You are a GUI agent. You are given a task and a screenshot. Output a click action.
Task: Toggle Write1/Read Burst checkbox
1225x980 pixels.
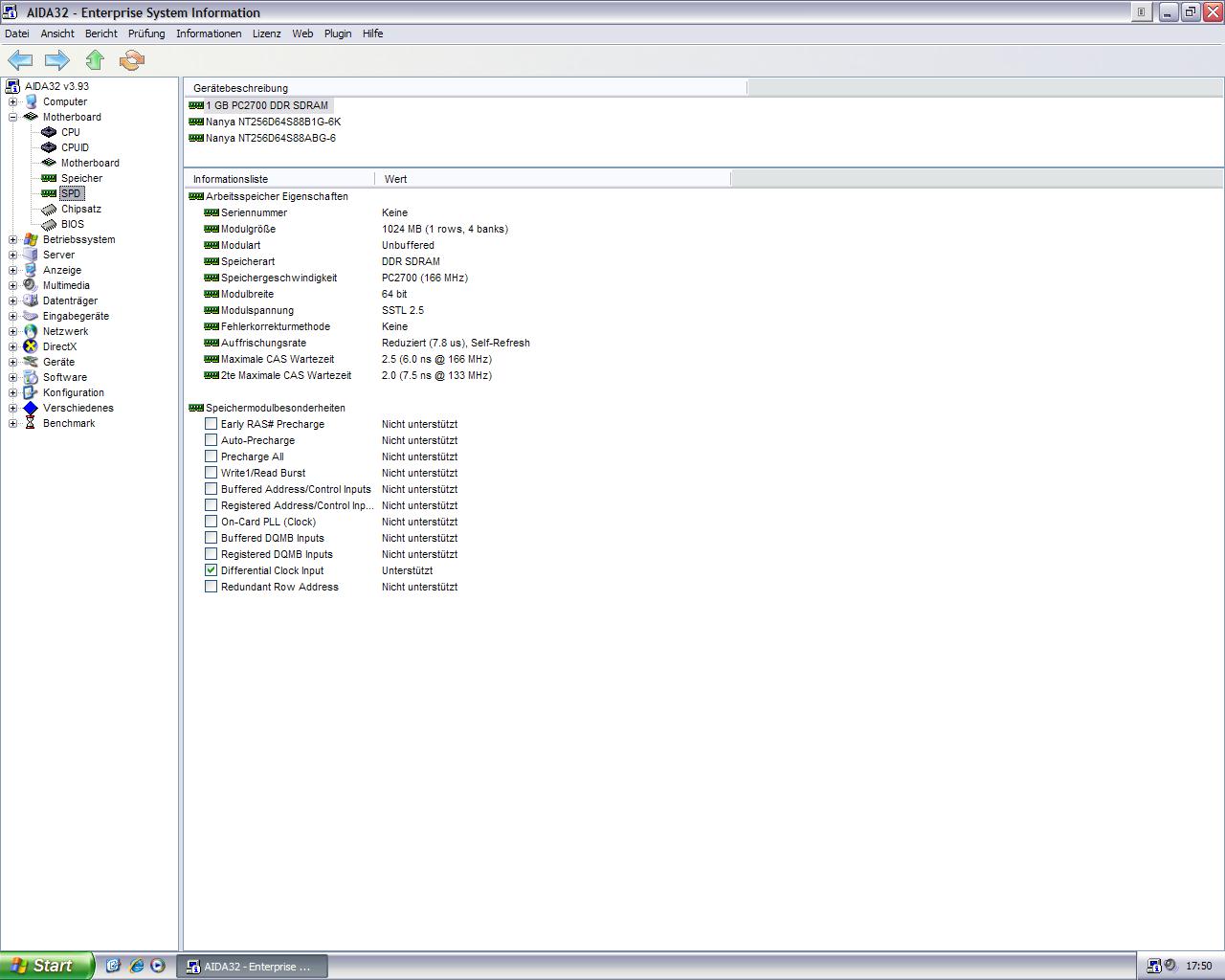pos(212,472)
